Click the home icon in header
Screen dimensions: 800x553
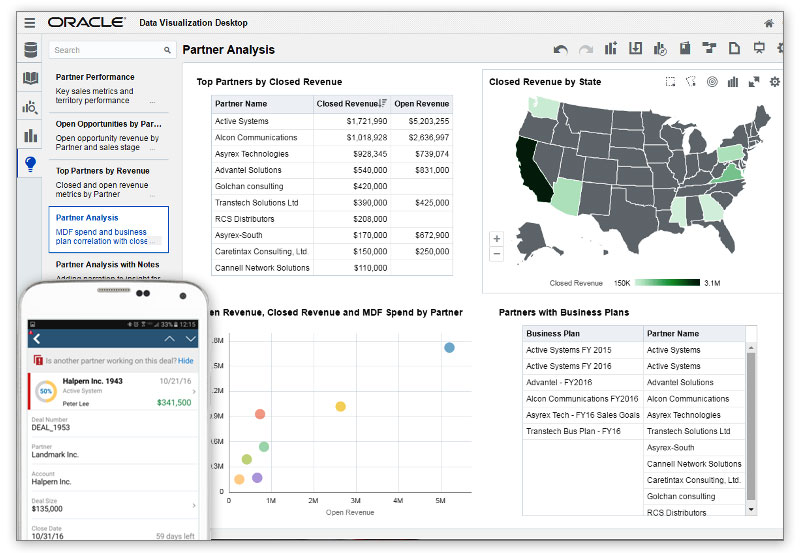click(x=769, y=23)
